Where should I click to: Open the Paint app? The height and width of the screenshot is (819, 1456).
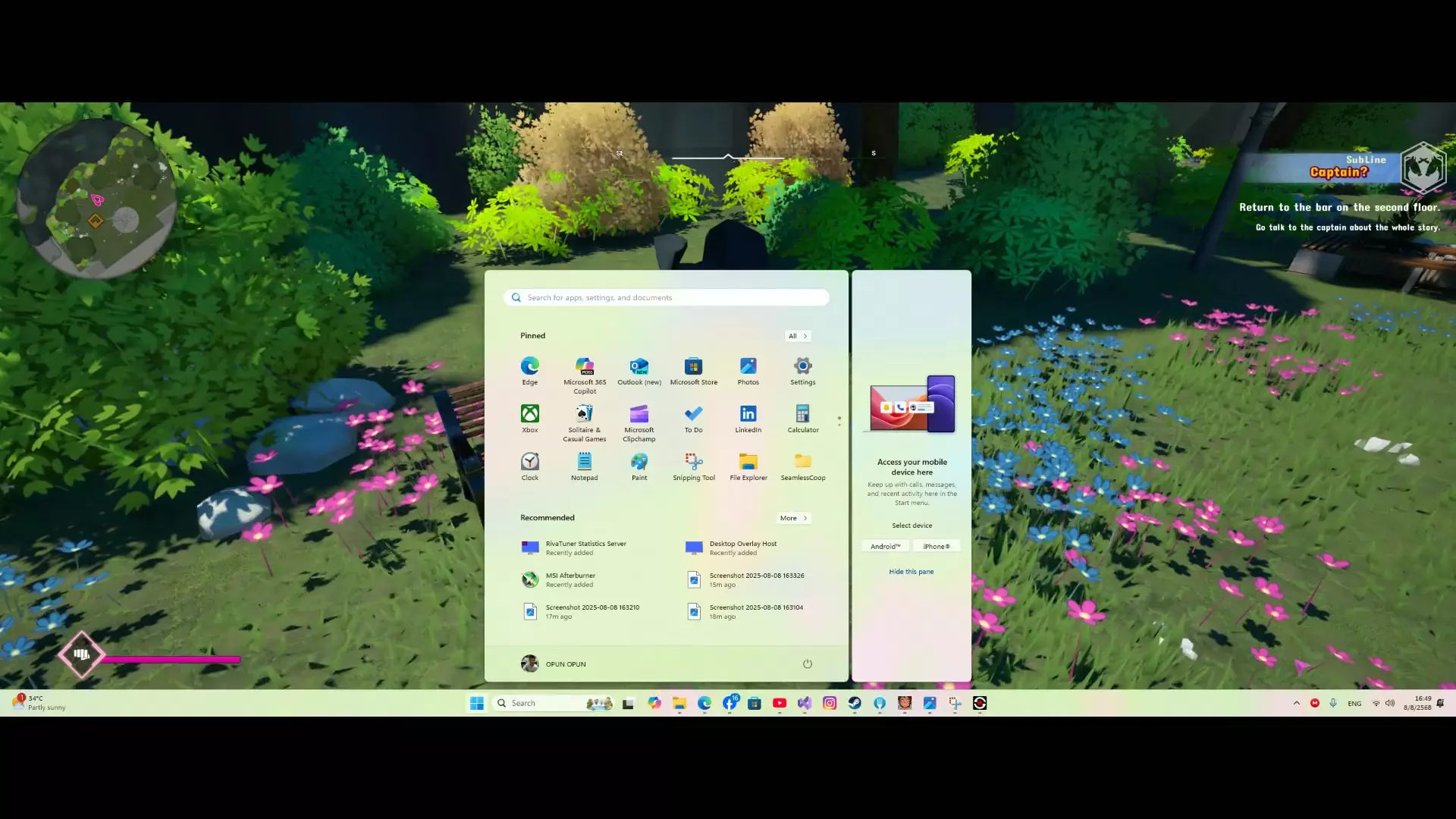click(x=639, y=466)
